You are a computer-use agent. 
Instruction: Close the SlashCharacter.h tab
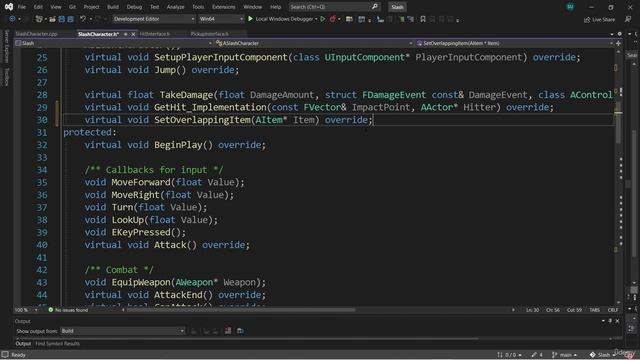133,34
